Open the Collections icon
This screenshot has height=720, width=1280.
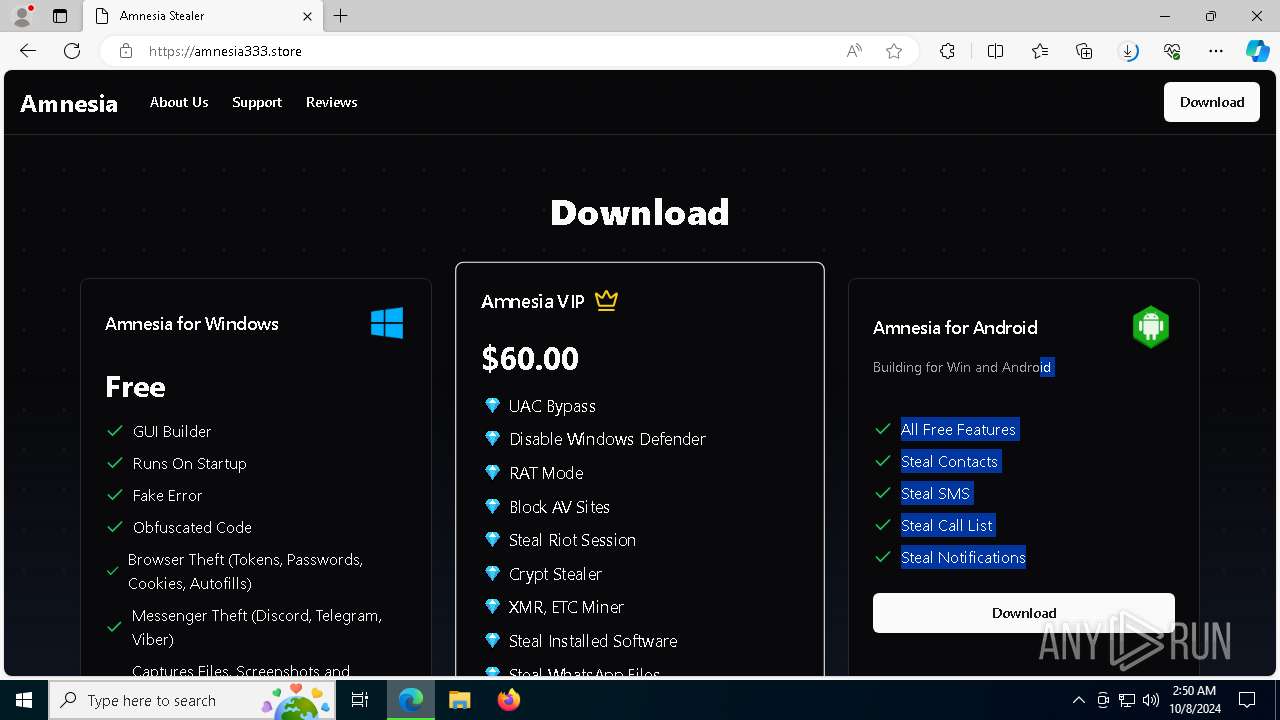[x=1084, y=51]
